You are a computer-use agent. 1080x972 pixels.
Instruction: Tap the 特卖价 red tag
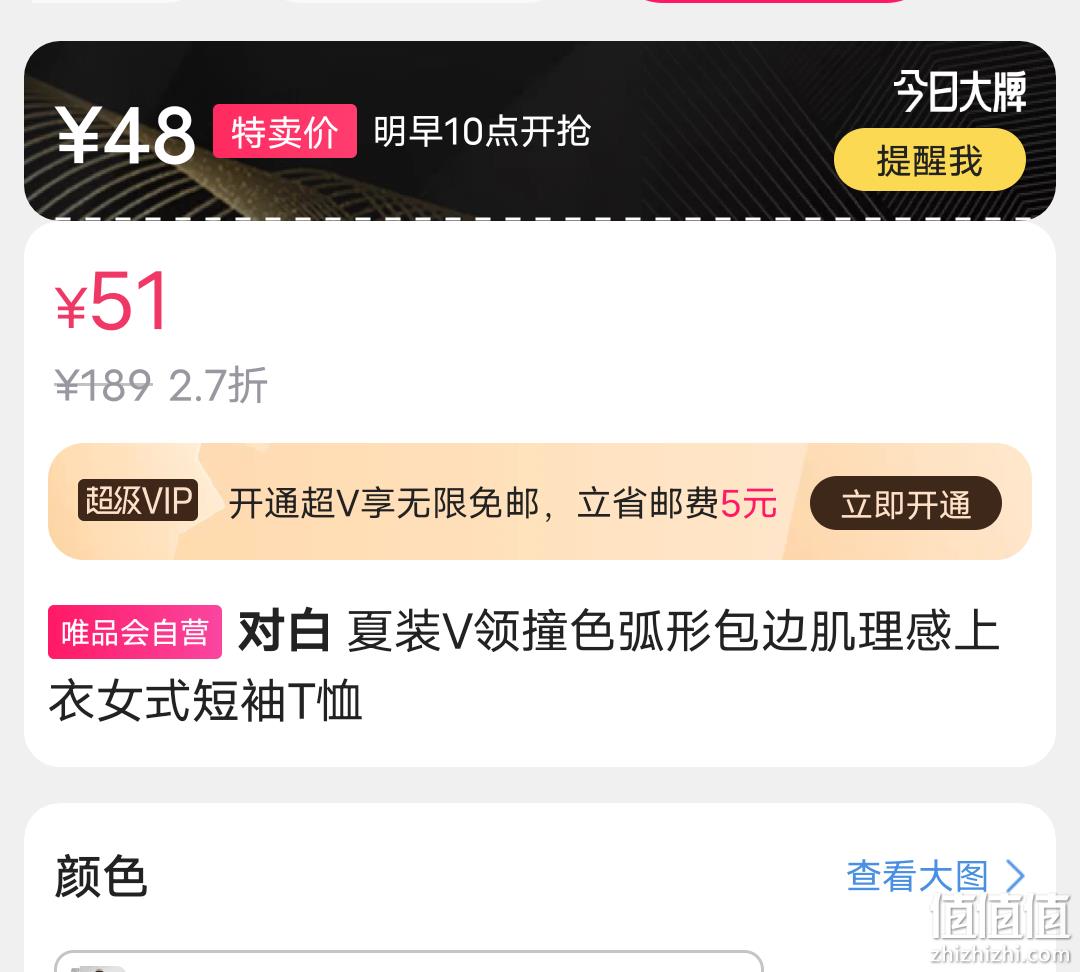[284, 131]
